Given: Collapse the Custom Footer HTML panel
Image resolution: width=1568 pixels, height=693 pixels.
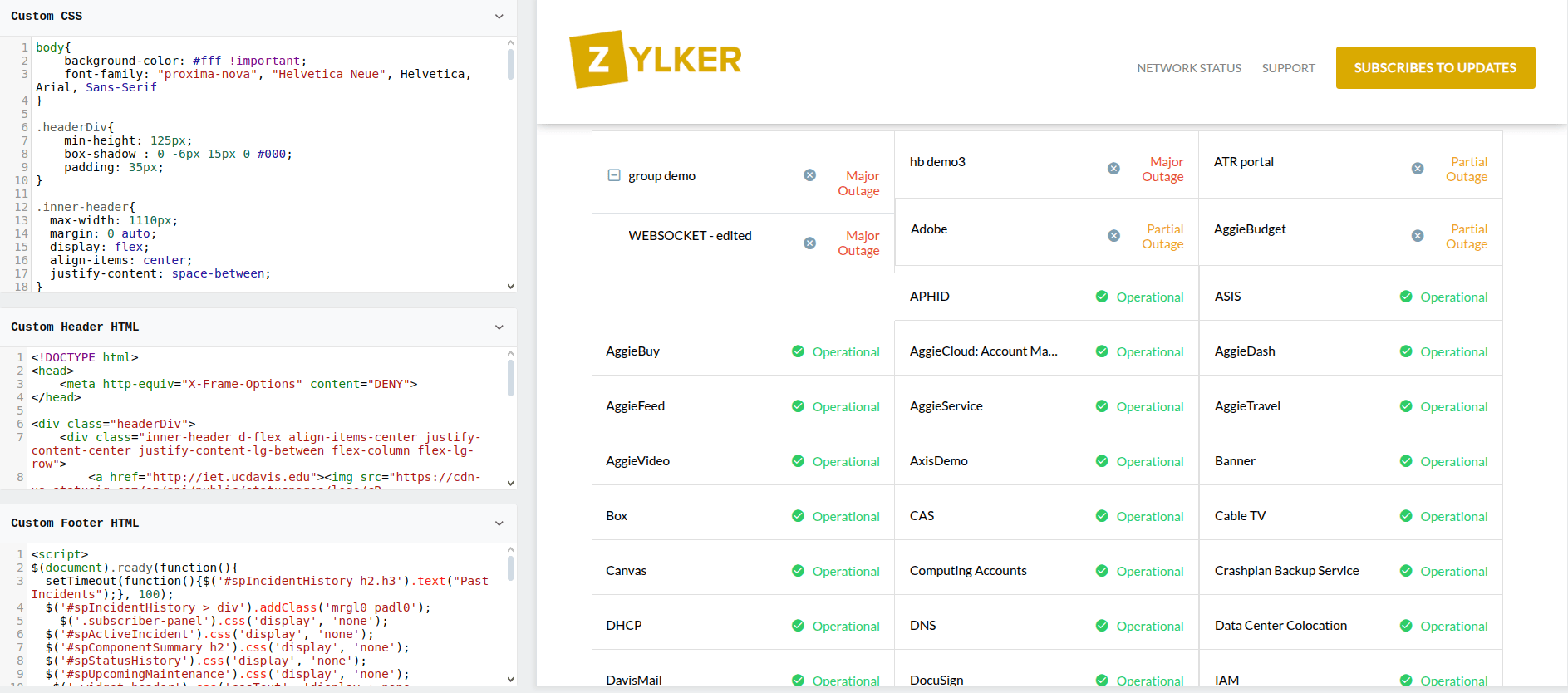Looking at the screenshot, I should click(499, 523).
